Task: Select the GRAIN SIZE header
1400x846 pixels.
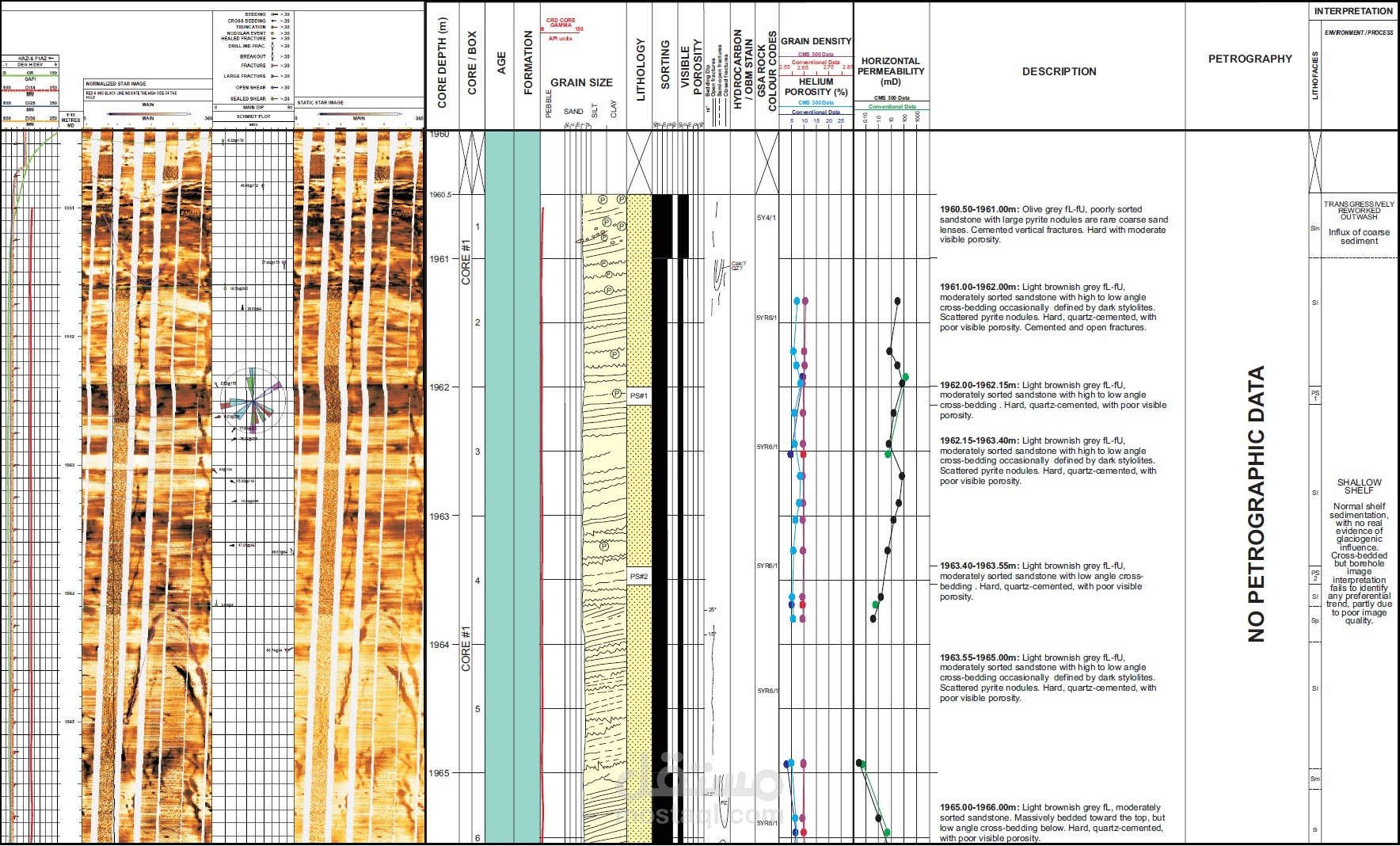Action: pos(581,82)
